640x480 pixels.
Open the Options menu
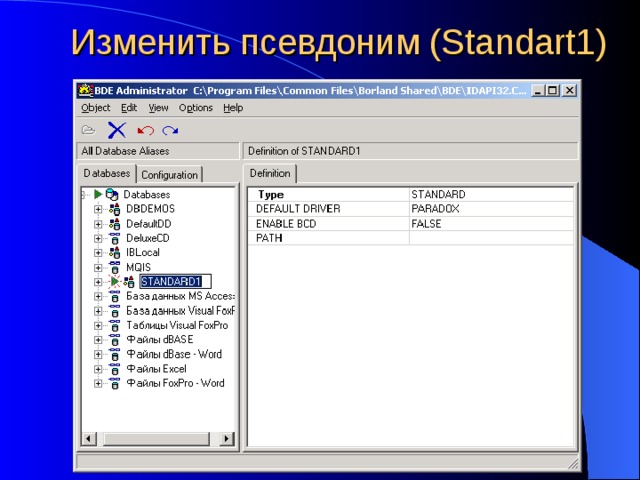(196, 108)
